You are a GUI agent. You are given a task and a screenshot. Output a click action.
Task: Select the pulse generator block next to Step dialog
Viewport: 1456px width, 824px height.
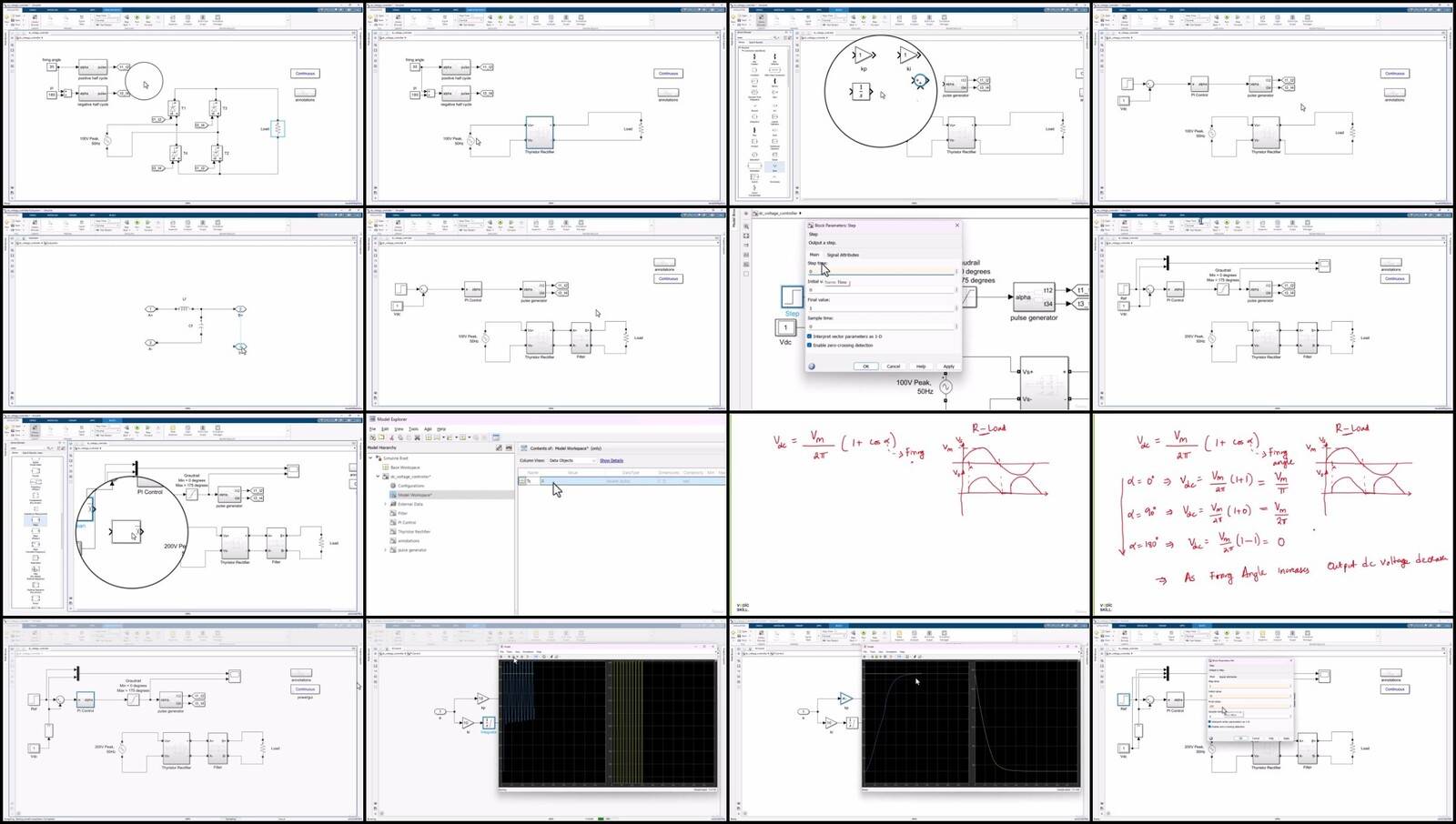click(1034, 298)
